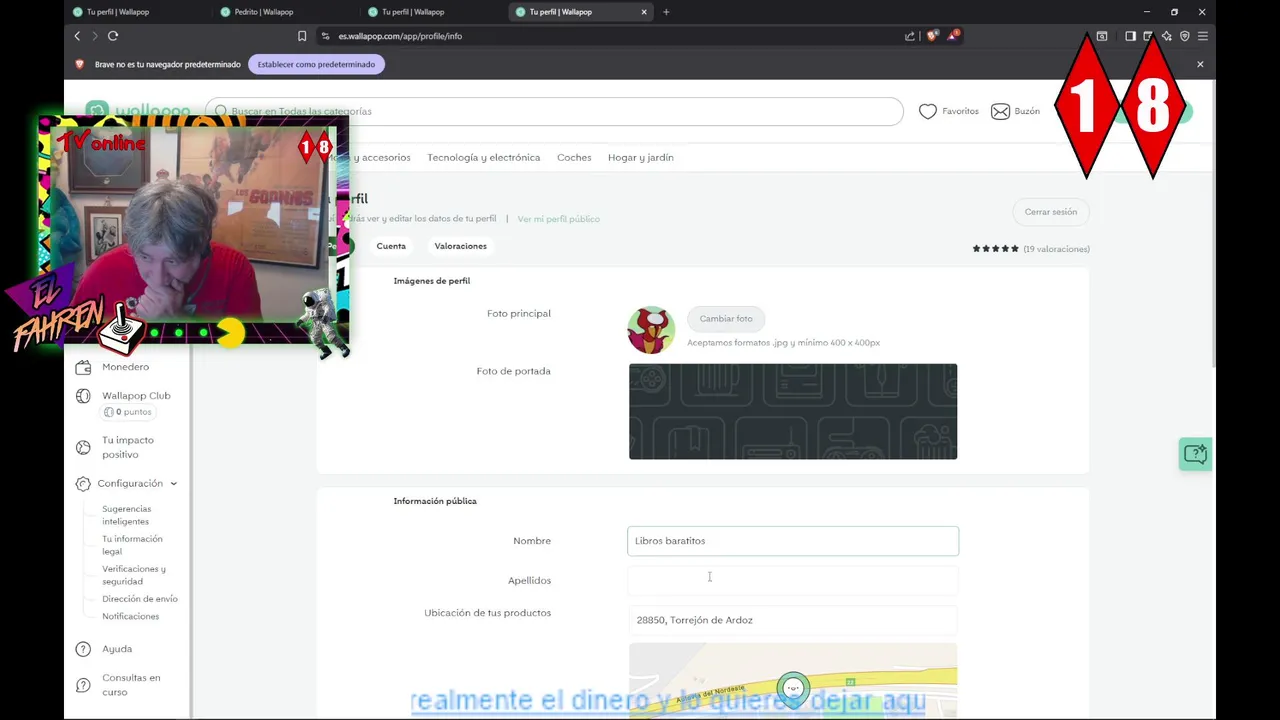
Task: Open Wallapop Club in the sidebar
Action: coord(123,395)
